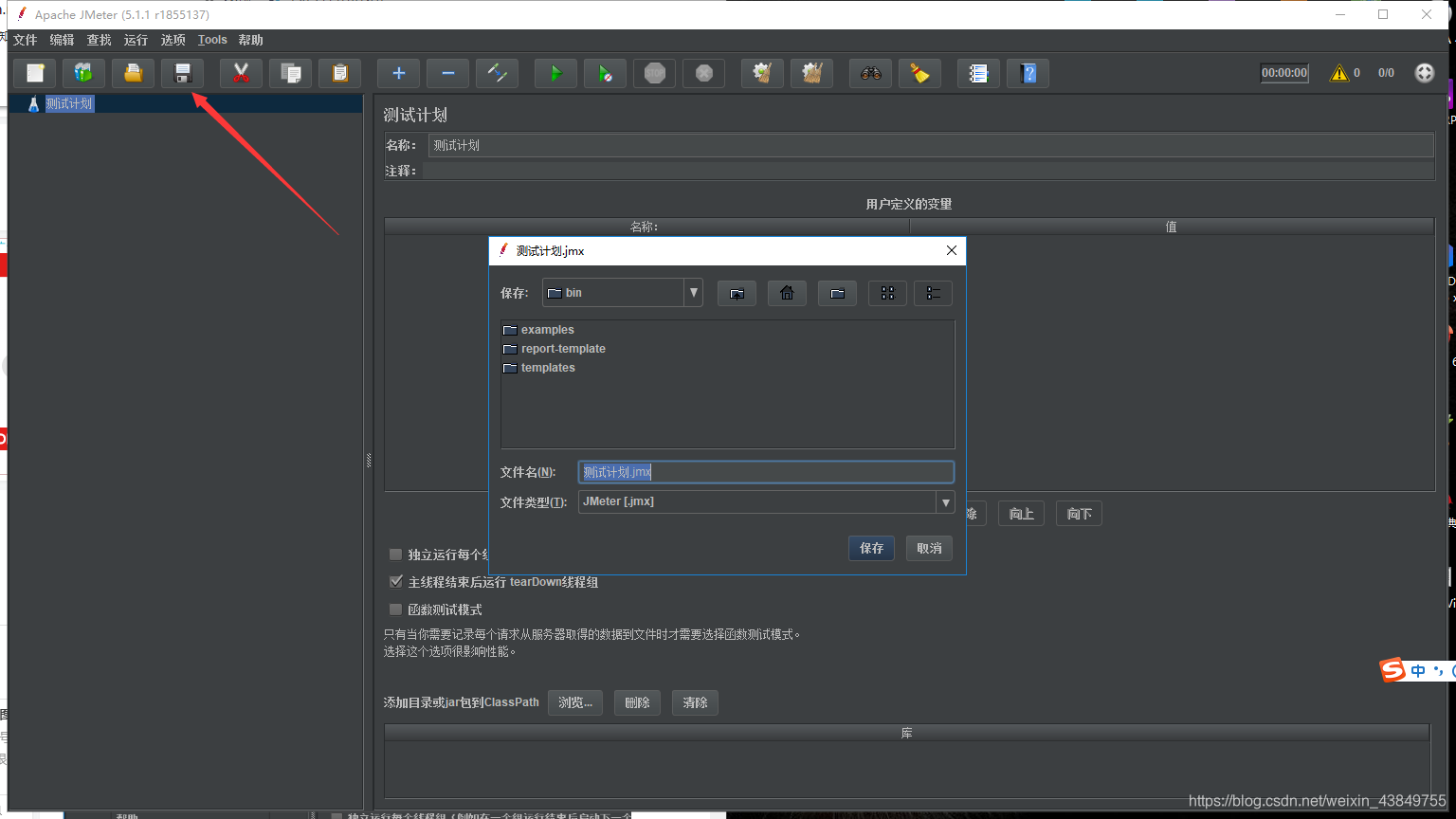Click the Clear results broom icon
Image resolution: width=1456 pixels, height=819 pixels.
[x=762, y=73]
